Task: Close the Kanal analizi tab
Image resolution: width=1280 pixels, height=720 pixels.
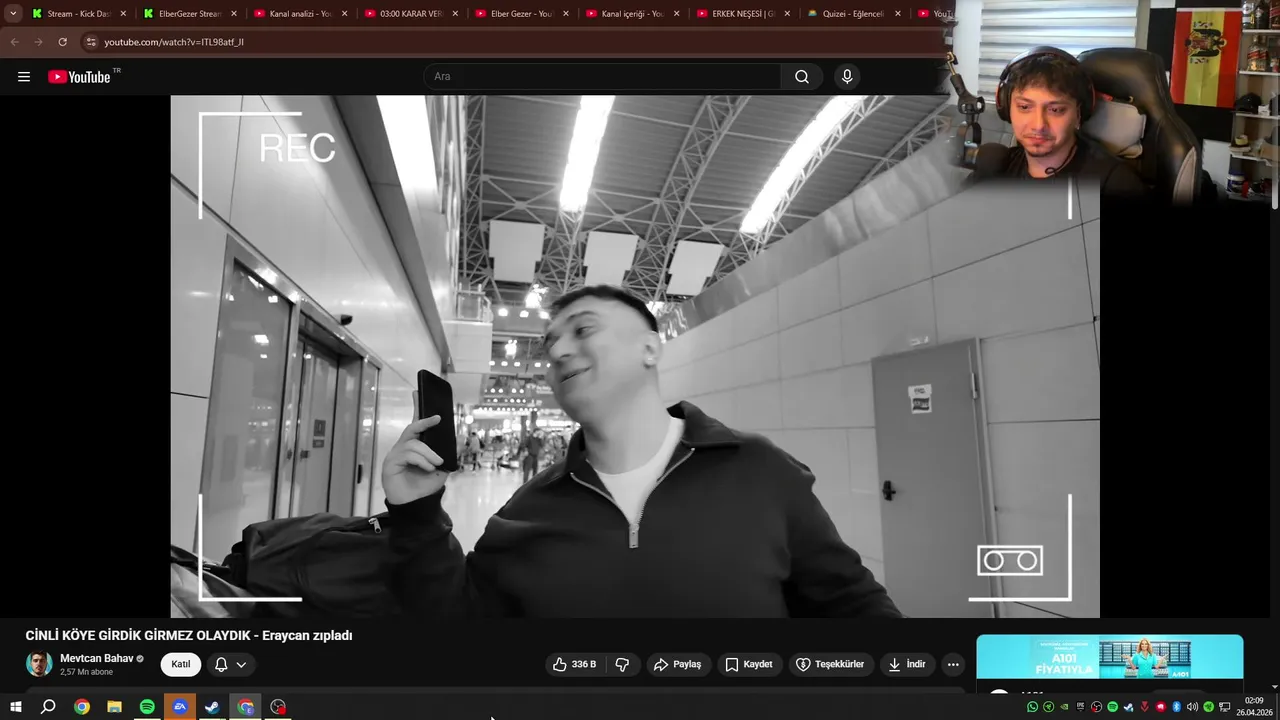Action: click(x=345, y=14)
